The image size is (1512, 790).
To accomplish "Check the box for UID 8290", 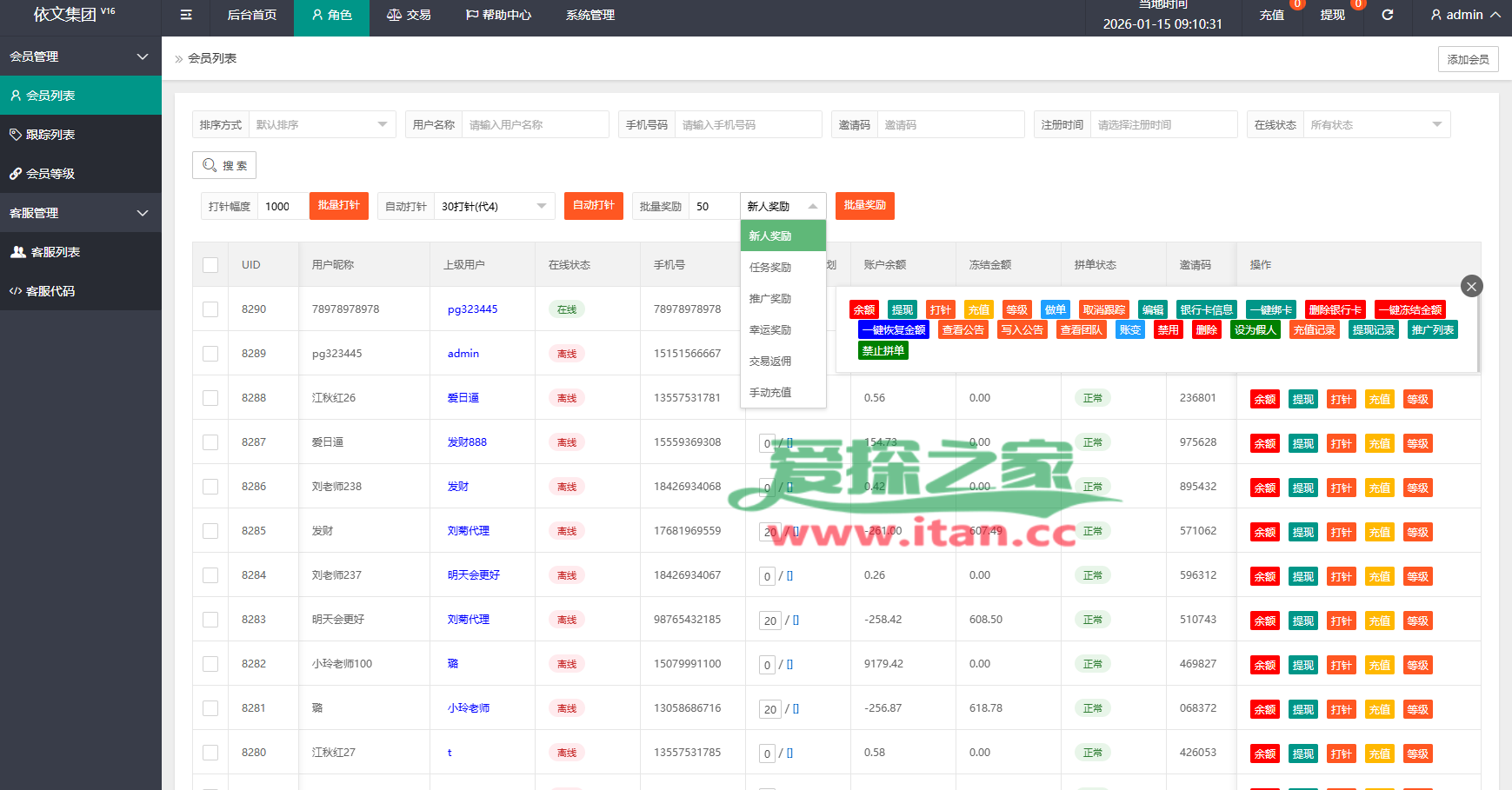I will tap(210, 309).
